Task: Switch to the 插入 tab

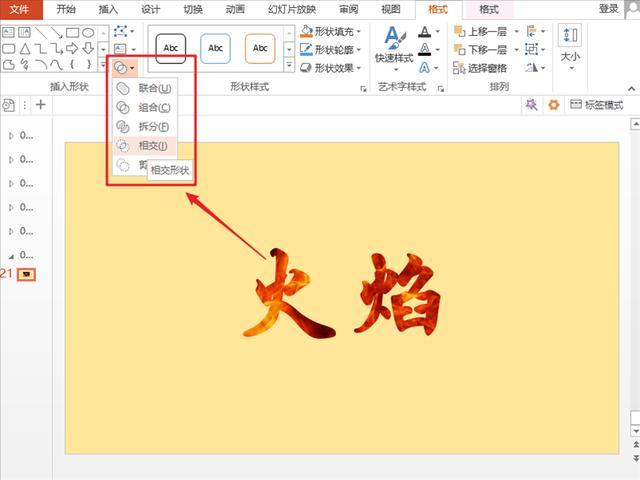Action: (x=108, y=9)
